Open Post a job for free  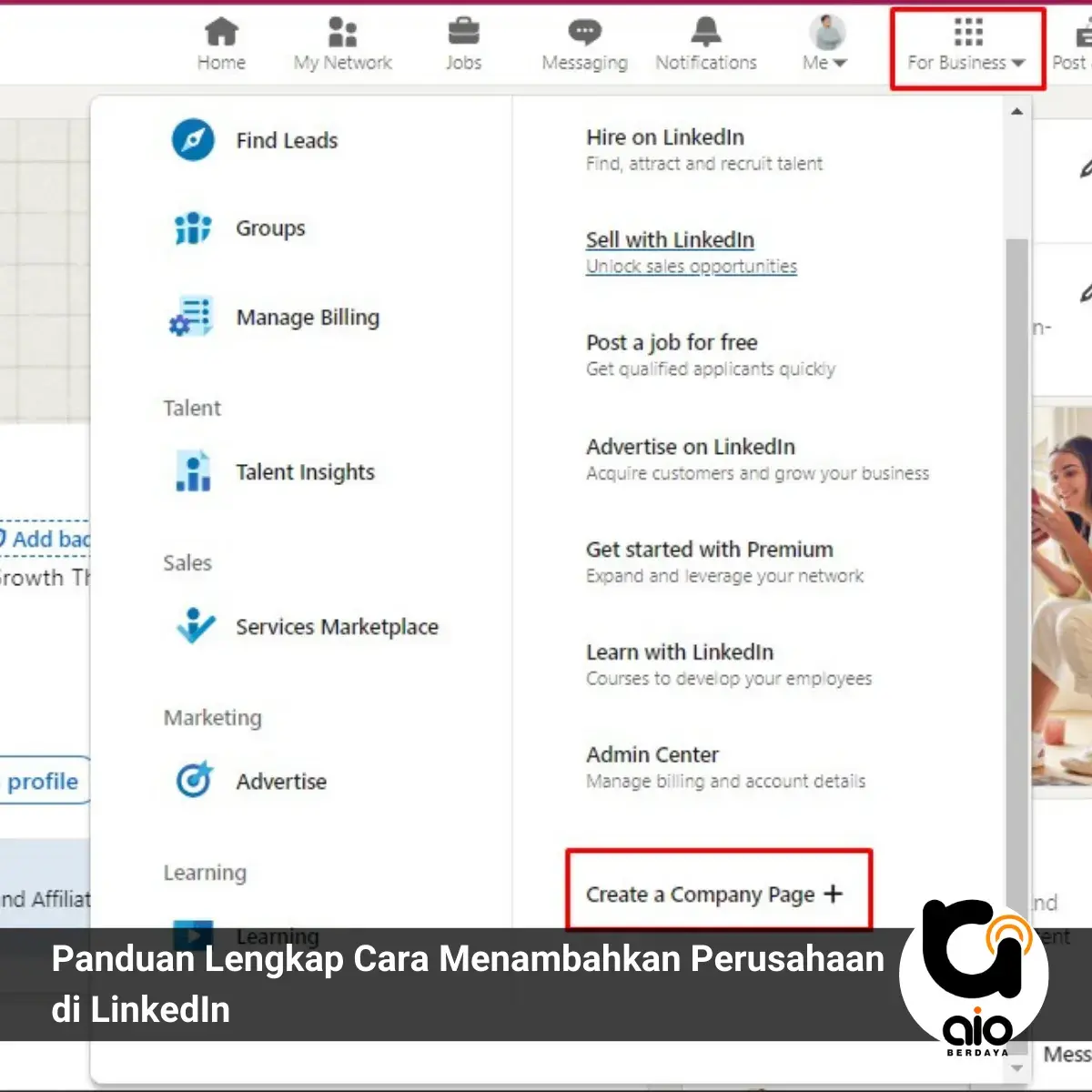pyautogui.click(x=672, y=343)
